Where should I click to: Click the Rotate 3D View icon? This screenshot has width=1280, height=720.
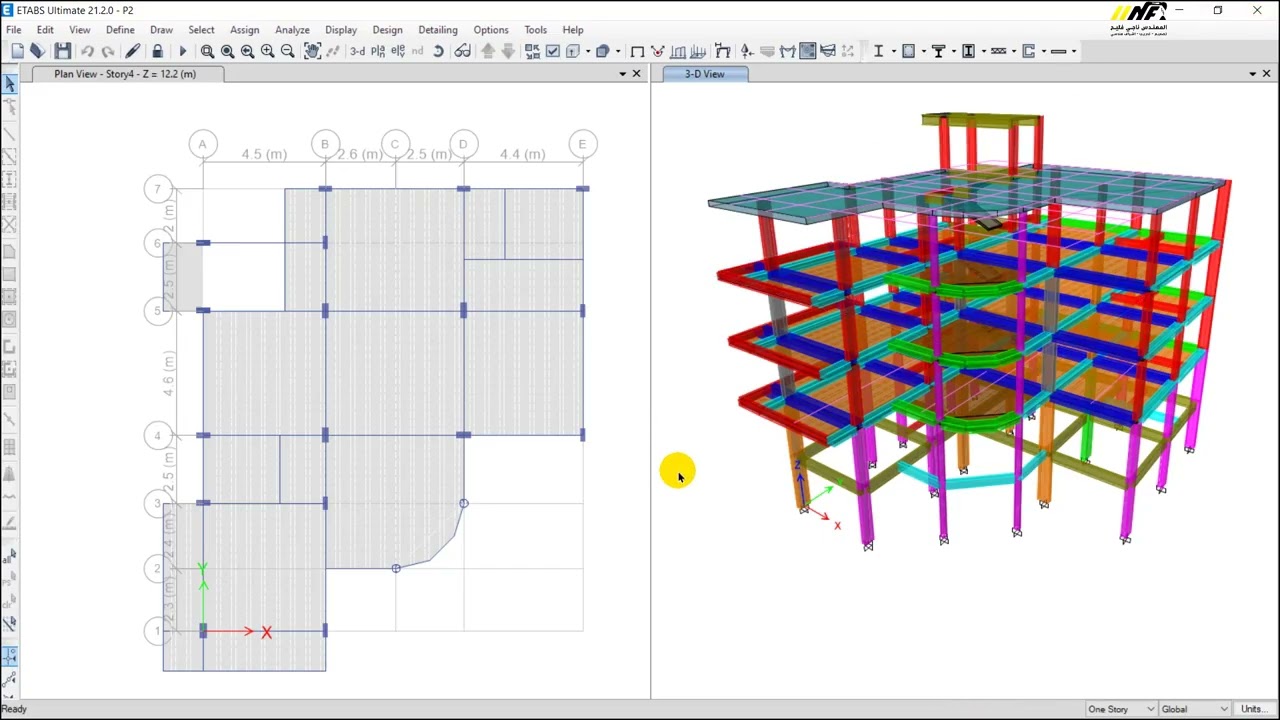coord(438,51)
